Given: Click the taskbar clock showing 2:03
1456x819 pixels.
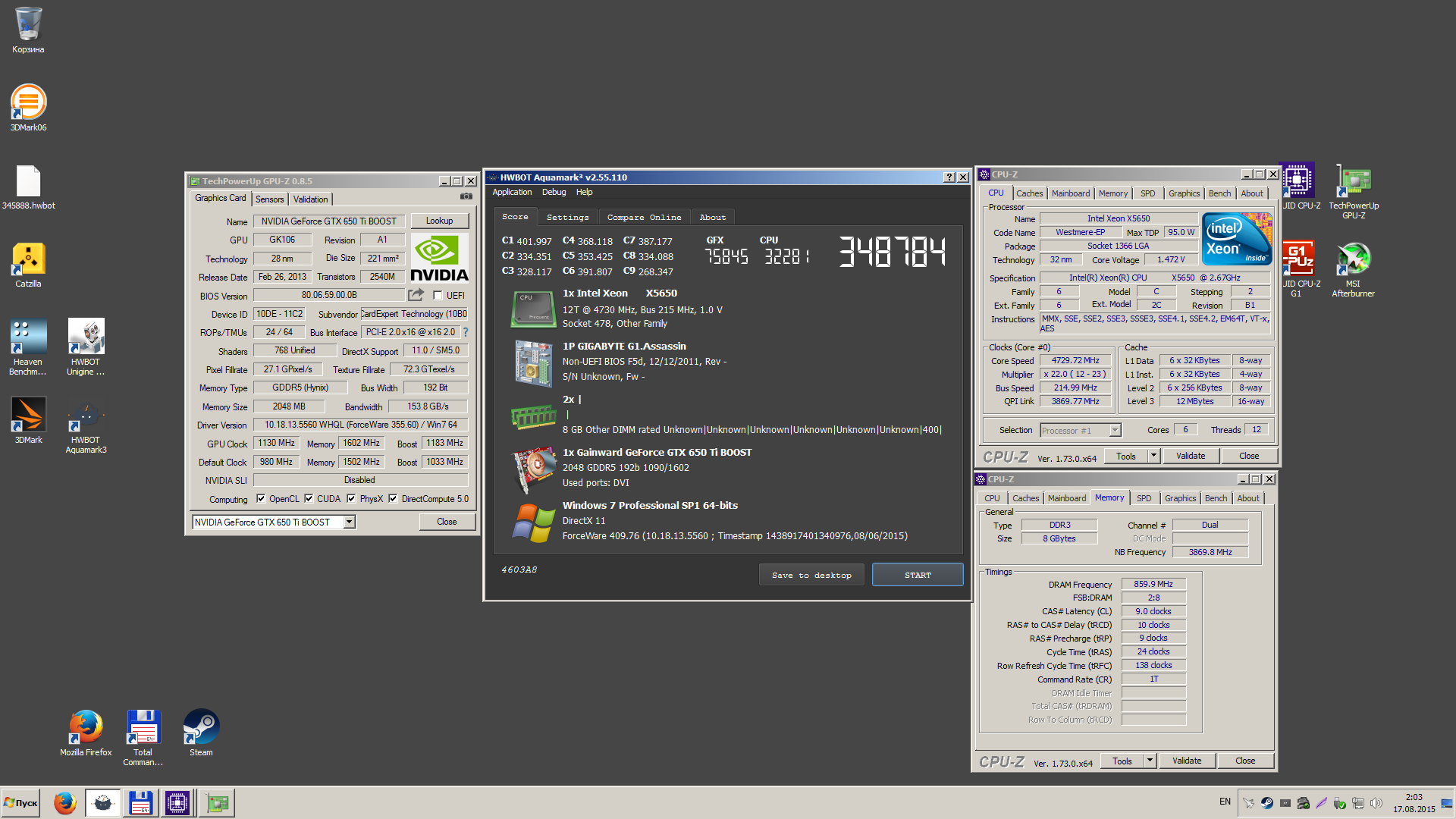Looking at the screenshot, I should 1414,803.
